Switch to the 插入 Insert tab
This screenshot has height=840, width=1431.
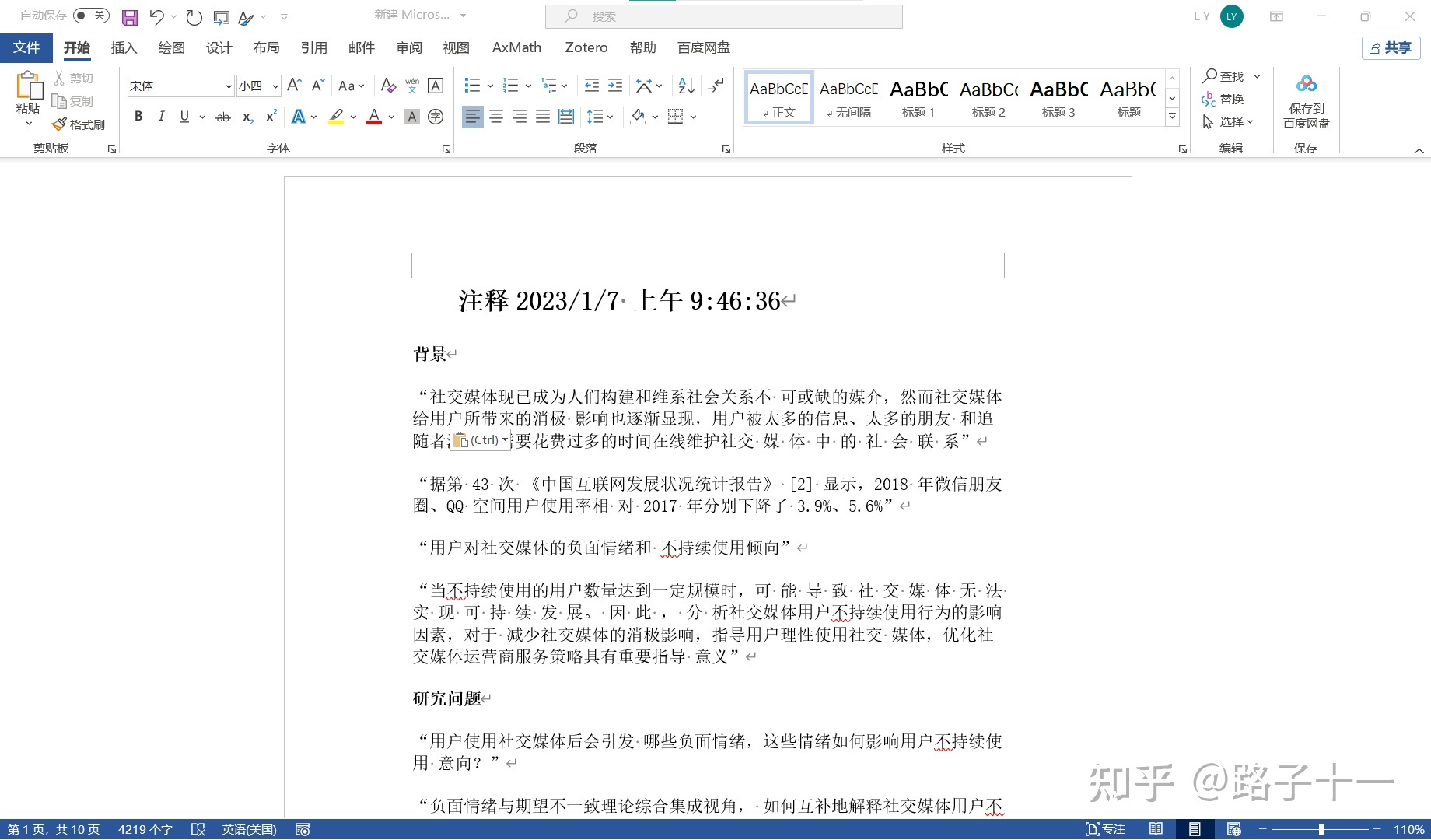pyautogui.click(x=124, y=47)
